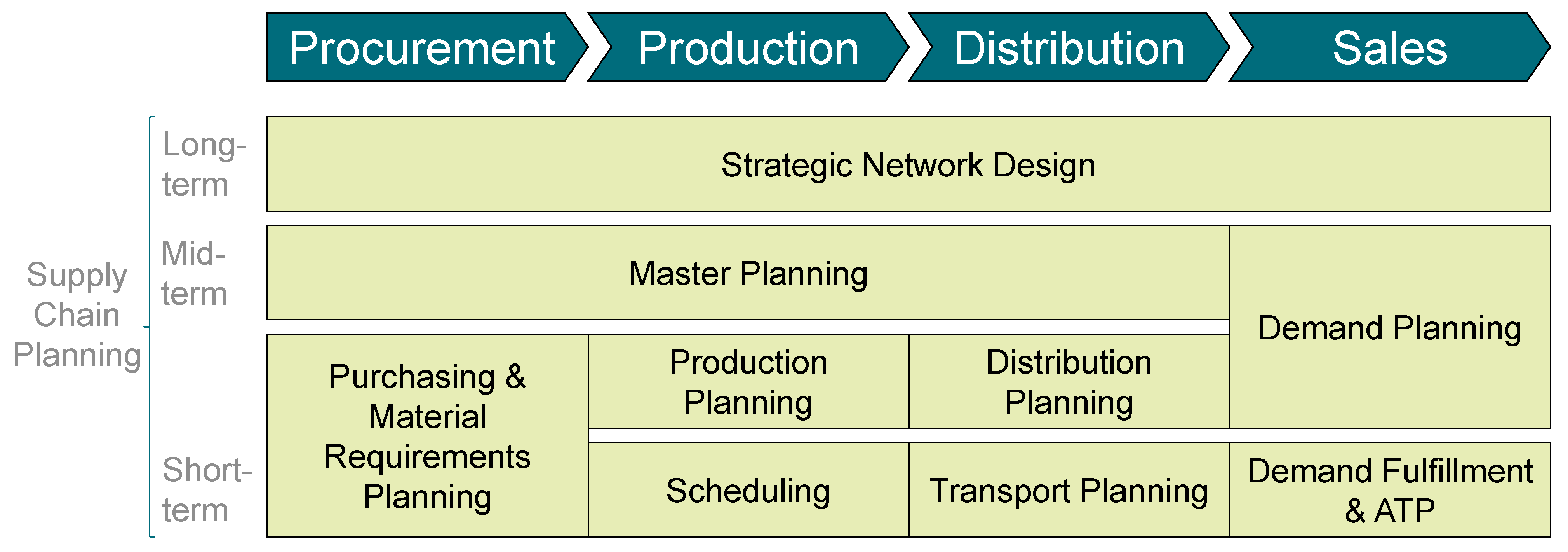Select the Sales arrow header

coord(1389,47)
